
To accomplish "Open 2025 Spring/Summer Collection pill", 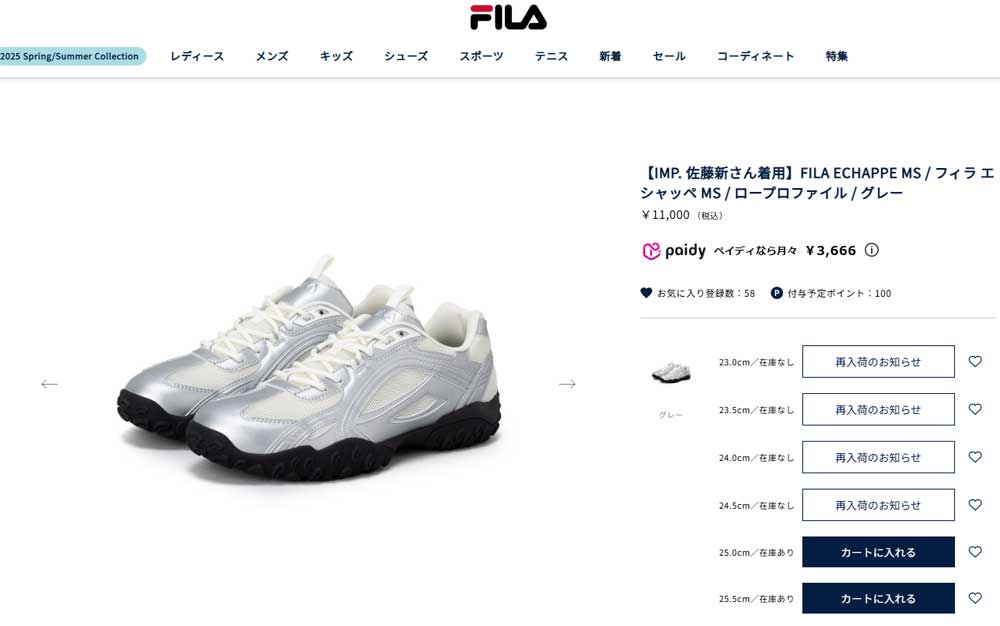I will pos(72,56).
